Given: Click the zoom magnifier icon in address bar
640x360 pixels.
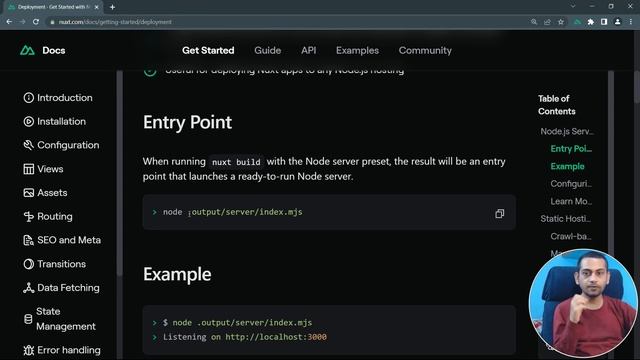Looking at the screenshot, I should (x=534, y=22).
